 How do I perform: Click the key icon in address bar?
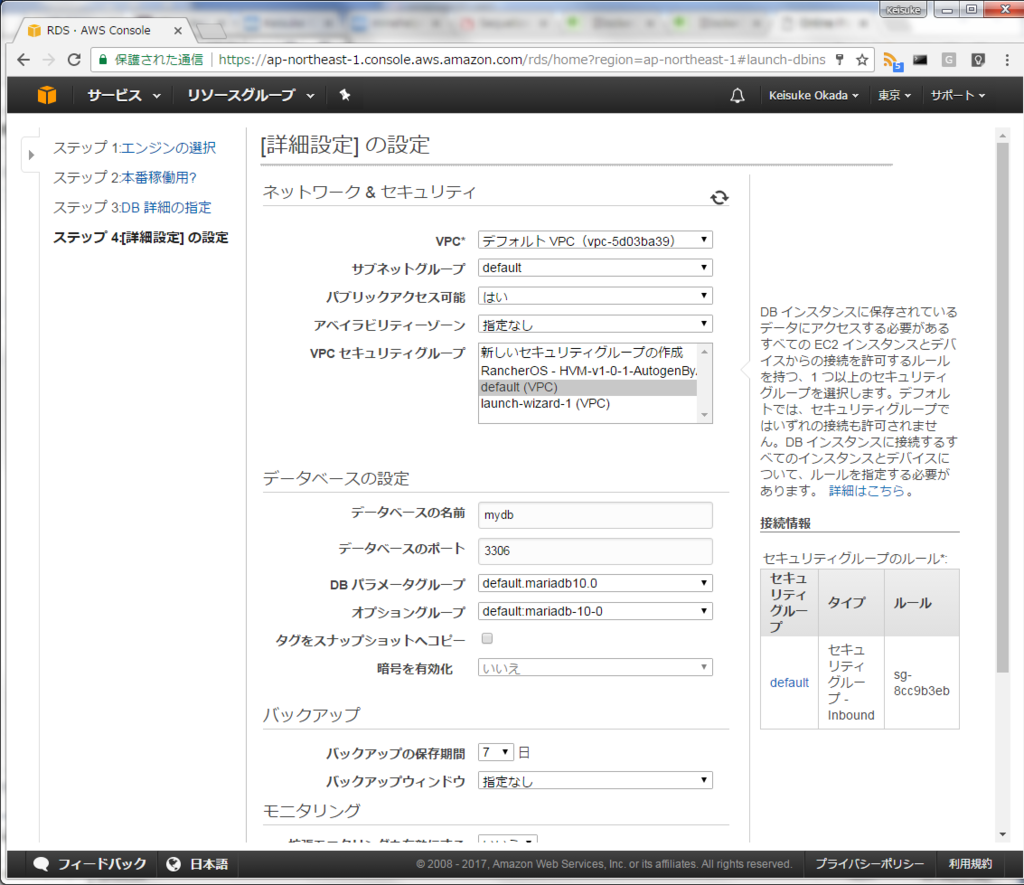click(x=840, y=59)
